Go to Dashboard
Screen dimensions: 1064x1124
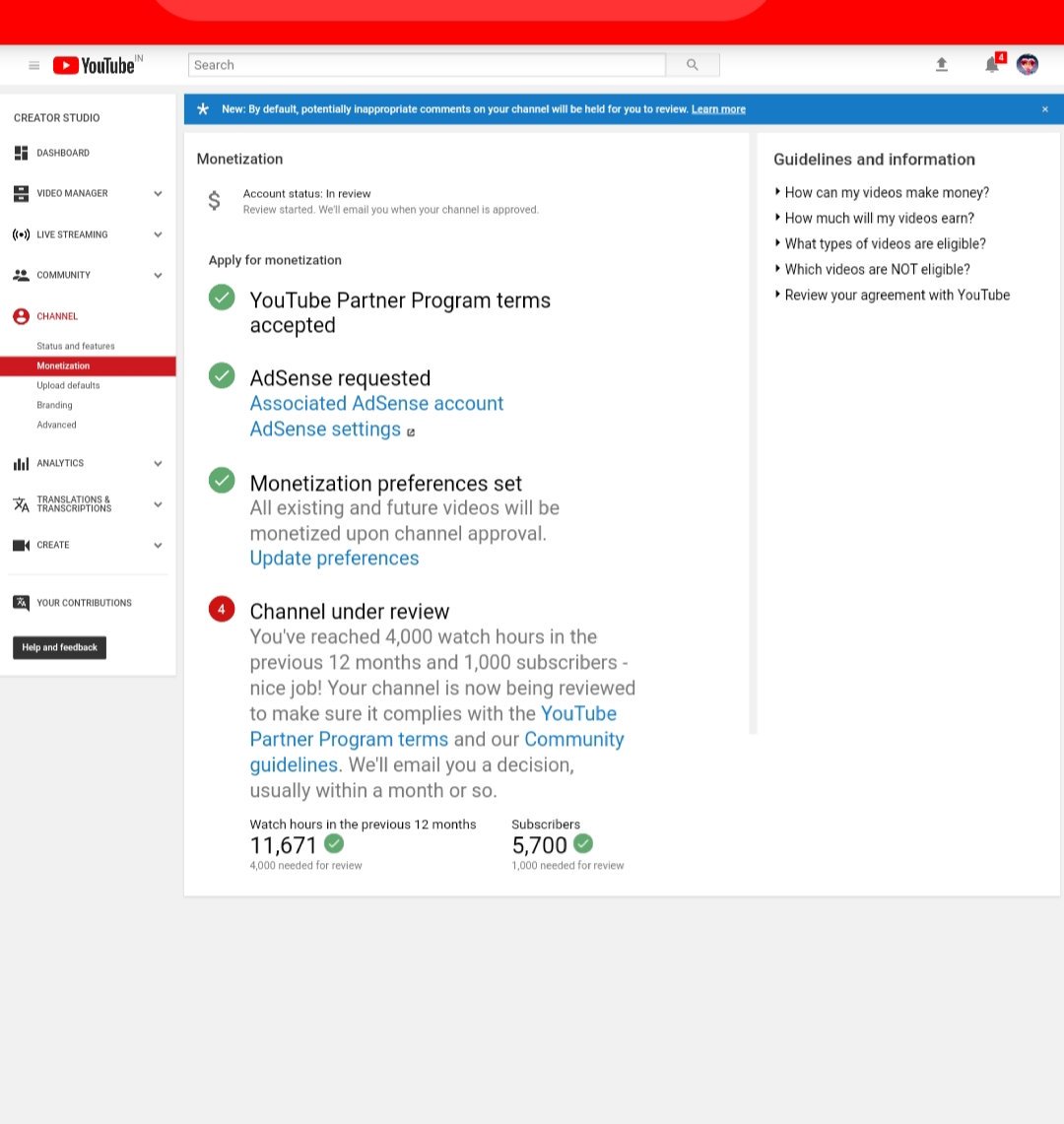pos(63,153)
